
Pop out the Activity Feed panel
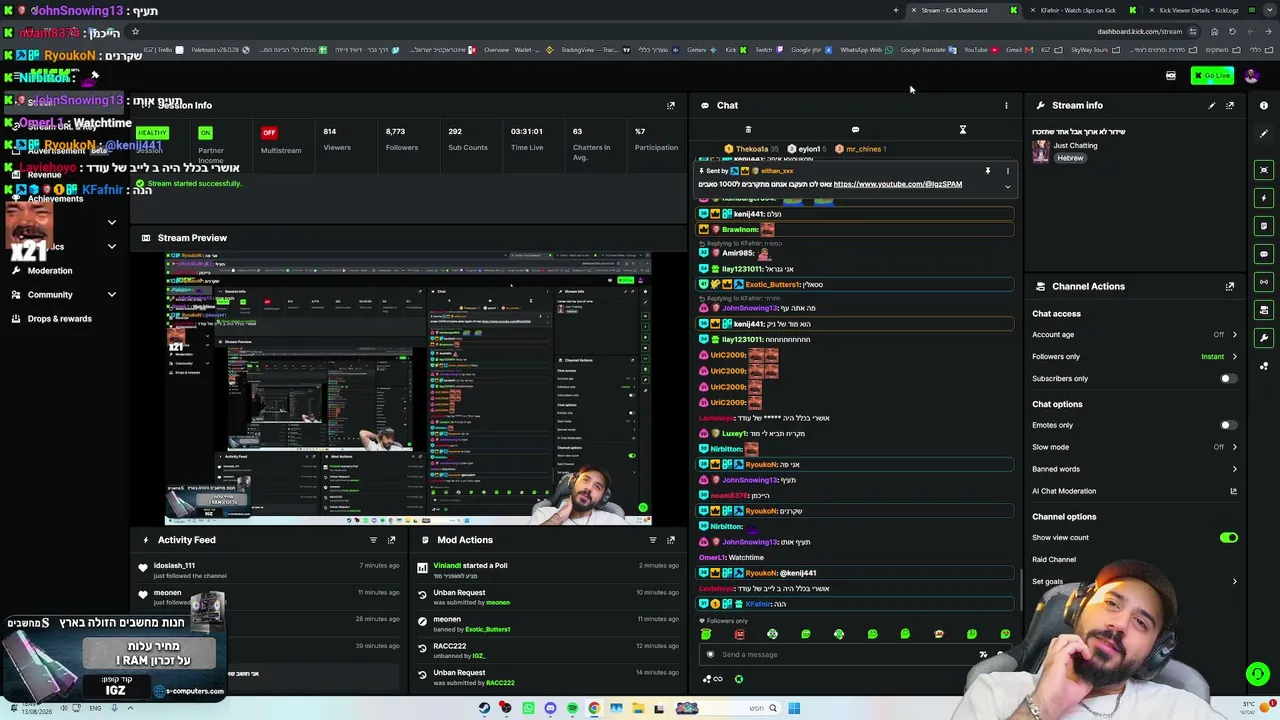pos(391,540)
